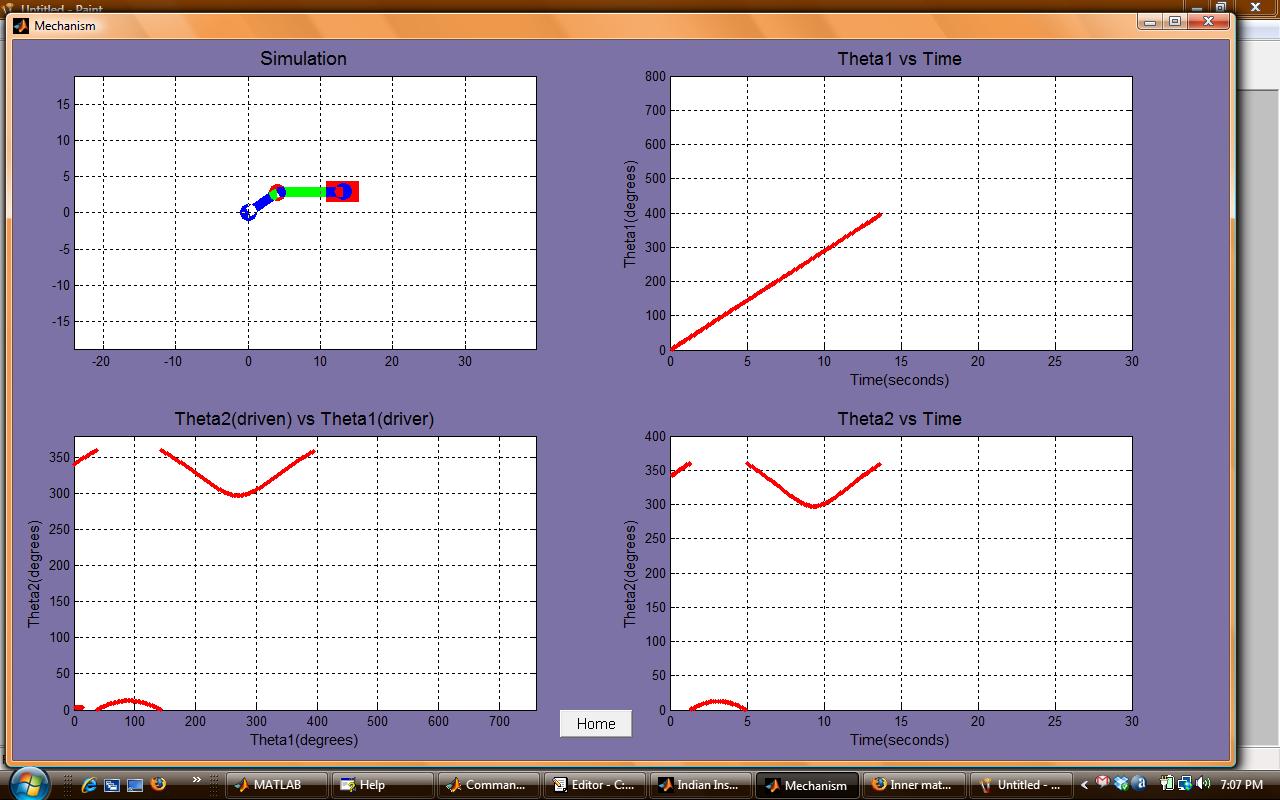The width and height of the screenshot is (1280, 800).
Task: Click the blue crank link in Simulation
Action: point(263,202)
